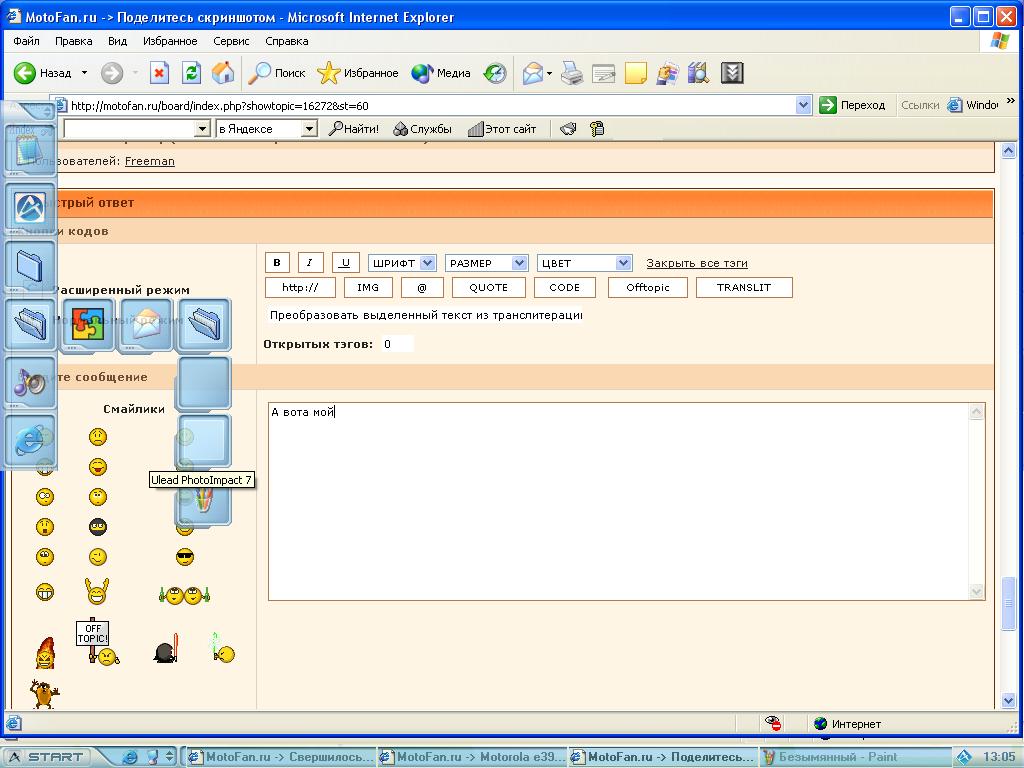This screenshot has height=768, width=1024.
Task: Open the Избранное menu in menu bar
Action: coord(170,41)
